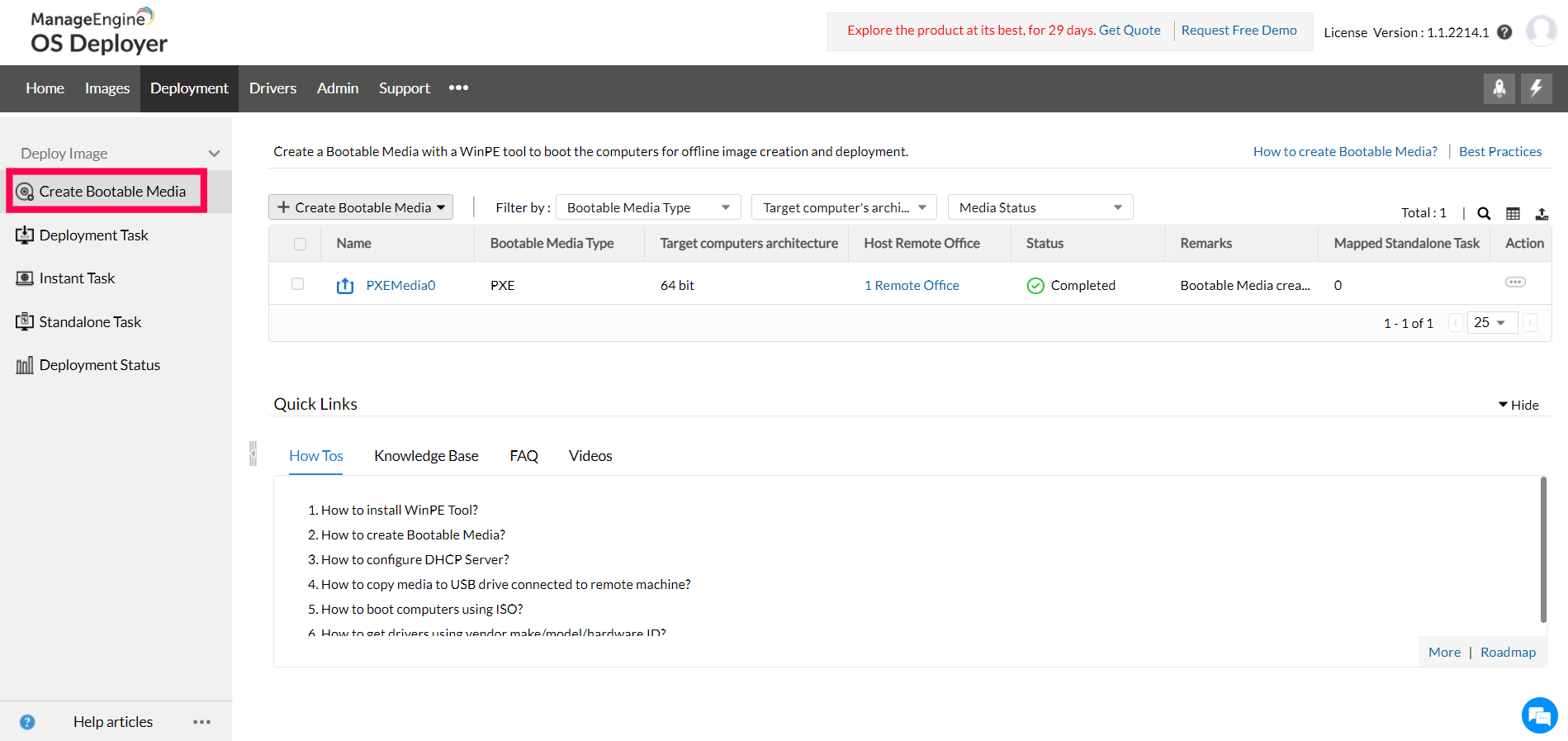Click the export icon above the table
The width and height of the screenshot is (1568, 741).
pyautogui.click(x=1542, y=213)
